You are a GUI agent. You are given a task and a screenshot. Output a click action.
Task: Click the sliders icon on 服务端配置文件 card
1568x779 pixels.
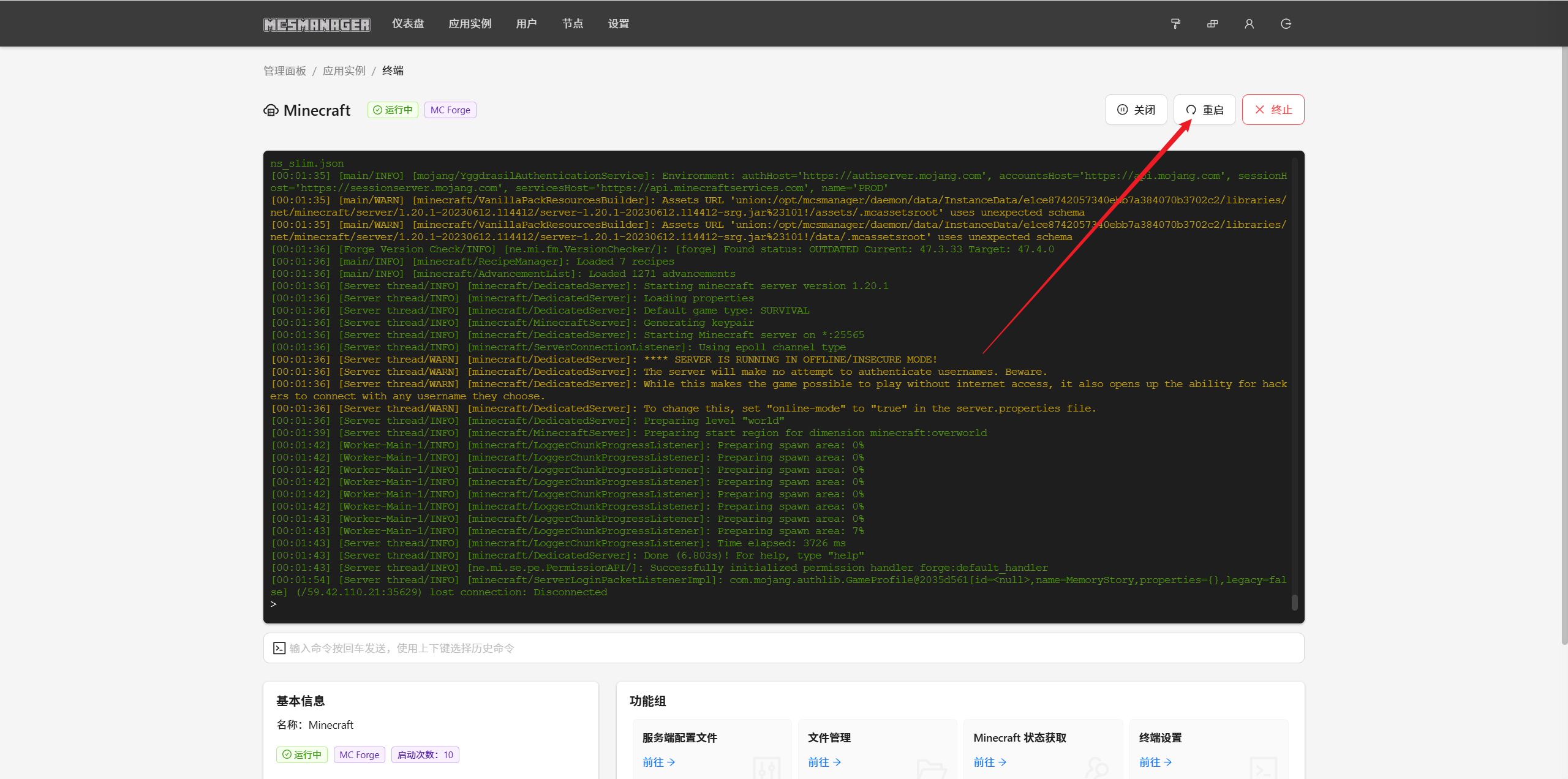[x=766, y=768]
